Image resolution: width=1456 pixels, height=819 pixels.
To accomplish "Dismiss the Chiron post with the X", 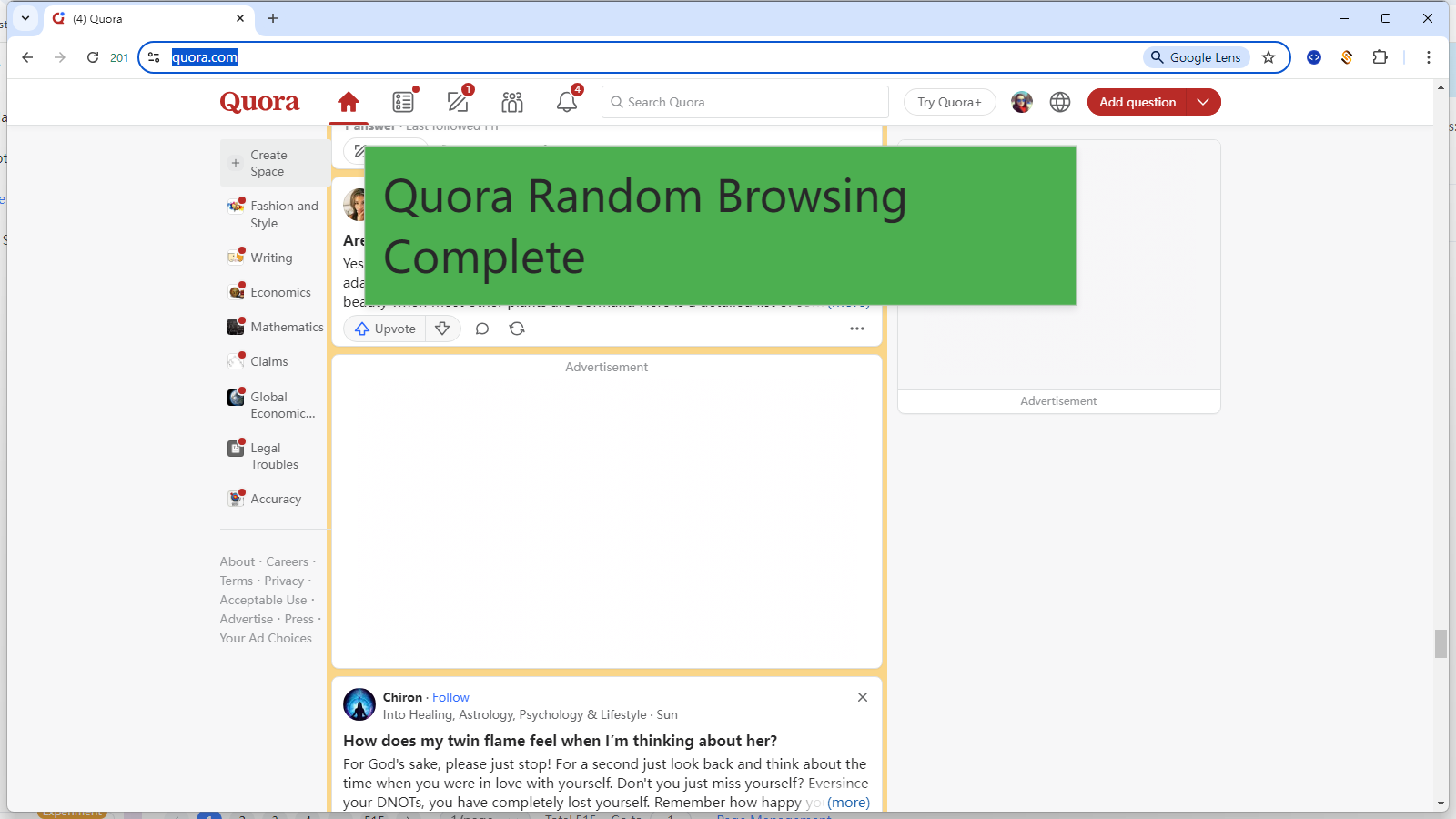I will tap(863, 697).
